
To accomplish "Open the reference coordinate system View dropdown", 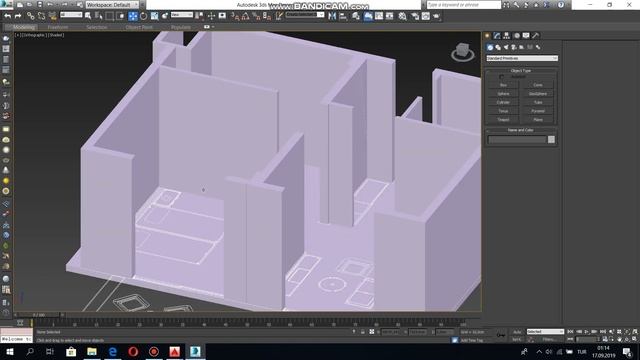I will [x=181, y=15].
